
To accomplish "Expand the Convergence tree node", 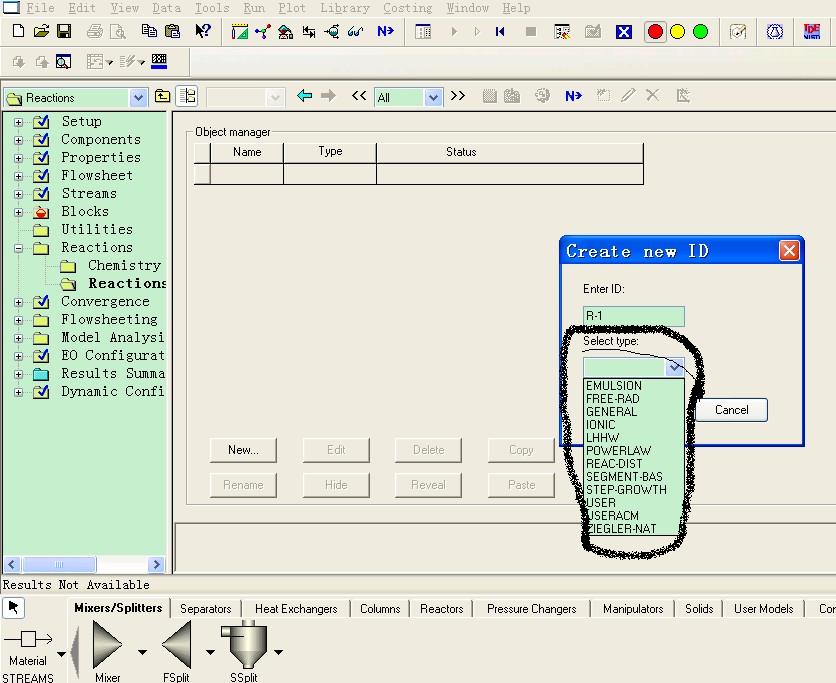I will point(18,302).
